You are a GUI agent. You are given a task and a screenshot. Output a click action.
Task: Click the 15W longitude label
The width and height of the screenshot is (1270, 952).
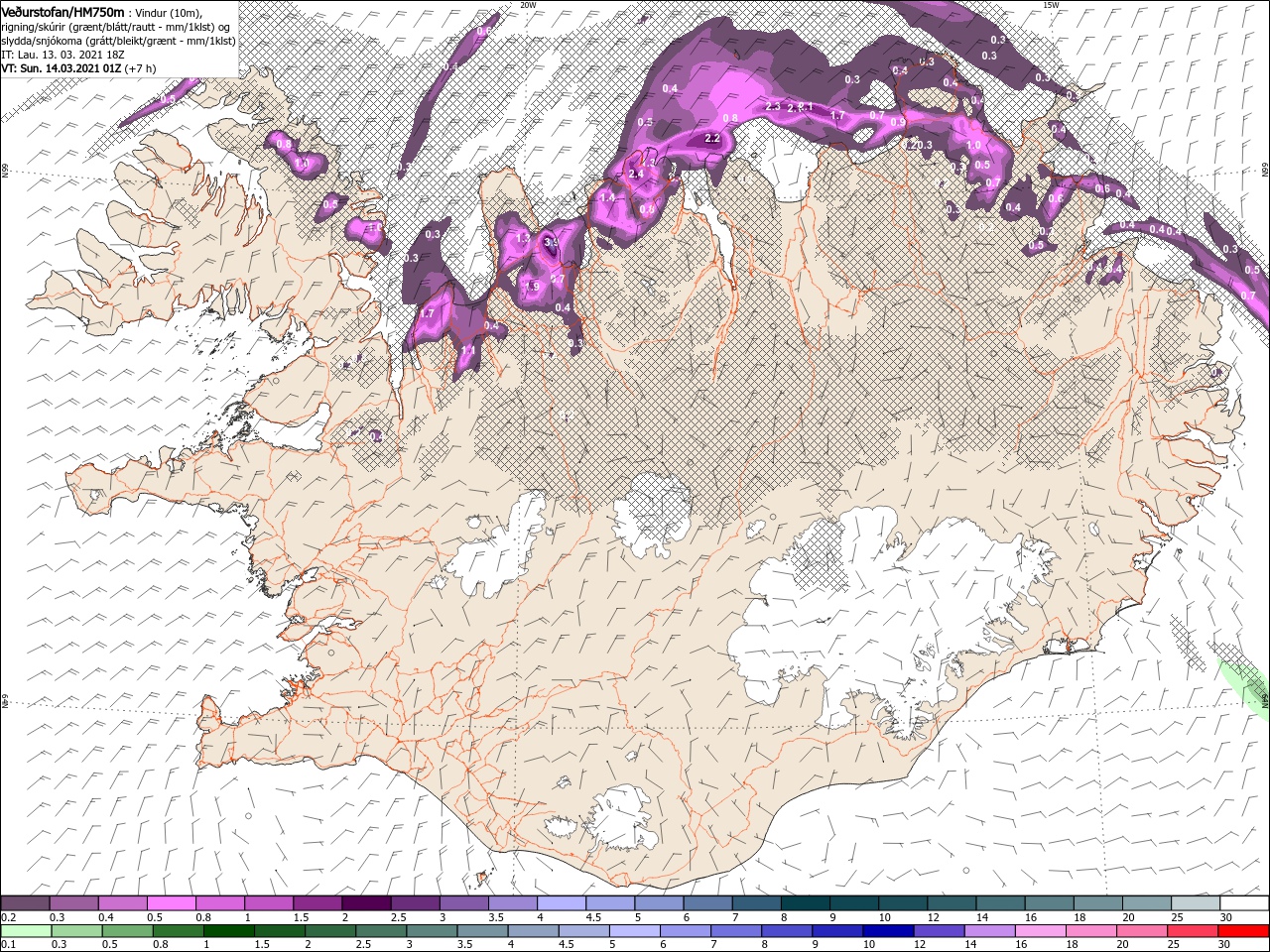click(1051, 5)
